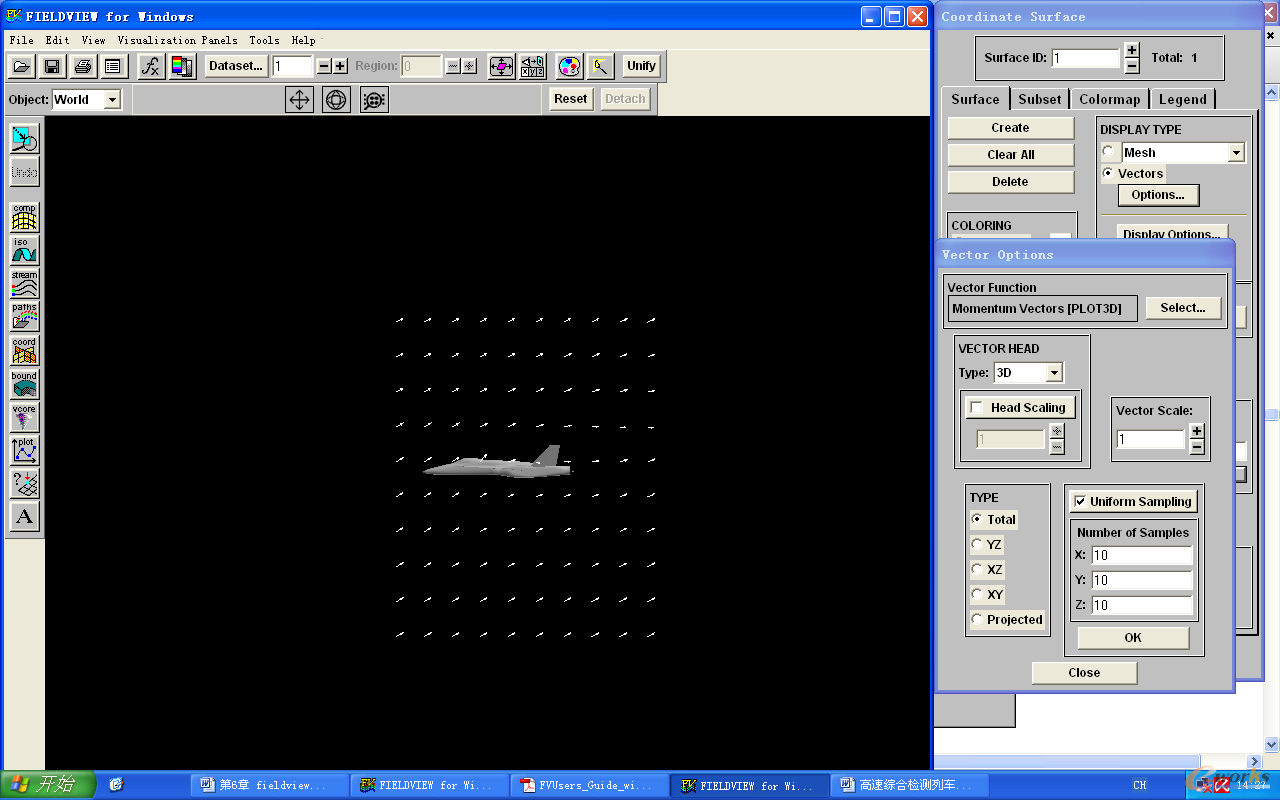Open the Vortex Core tool
The image size is (1280, 800).
[24, 417]
